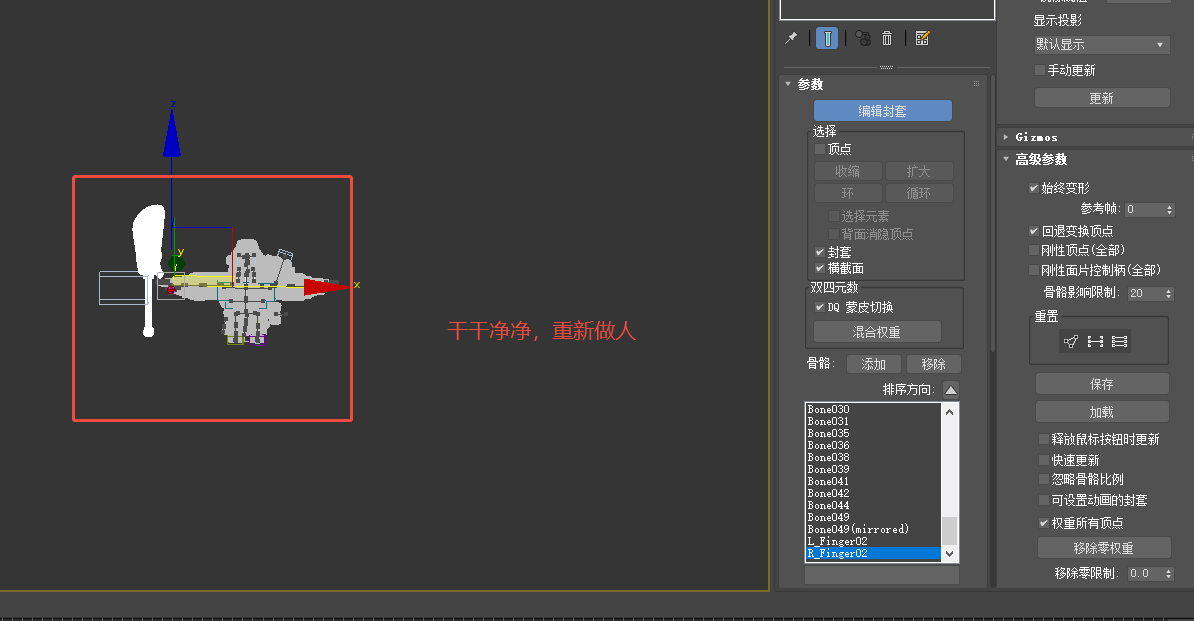Uncheck the 横截面 checkbox
1194x621 pixels.
pyautogui.click(x=820, y=268)
